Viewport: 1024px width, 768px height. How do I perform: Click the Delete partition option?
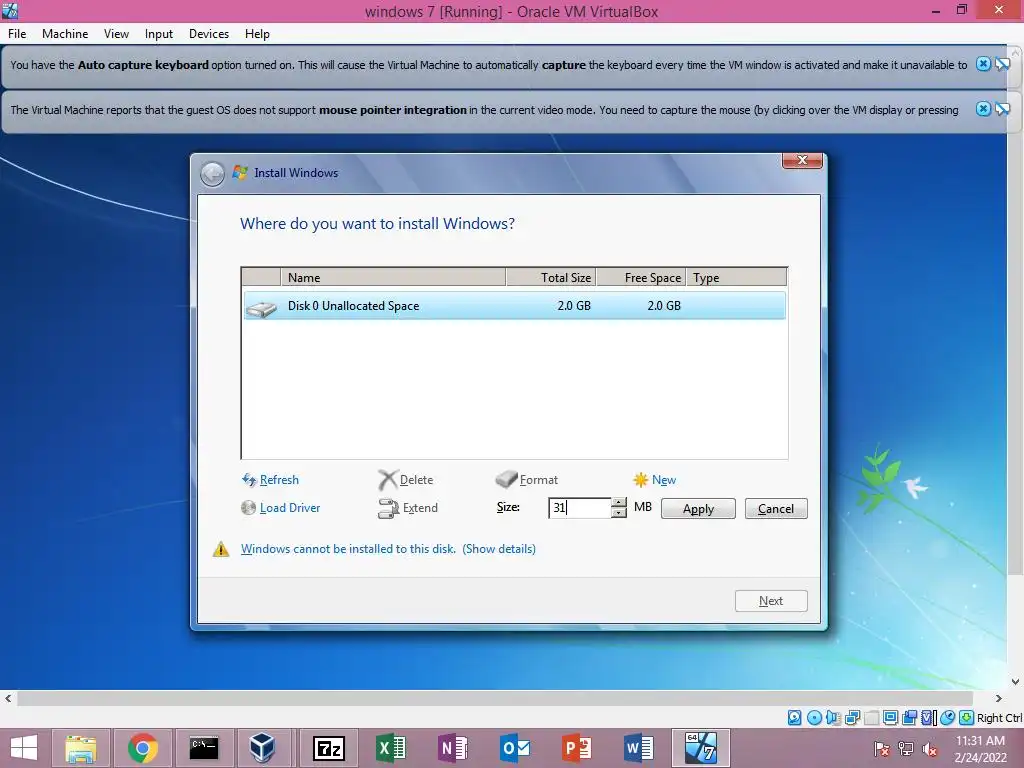pos(406,480)
